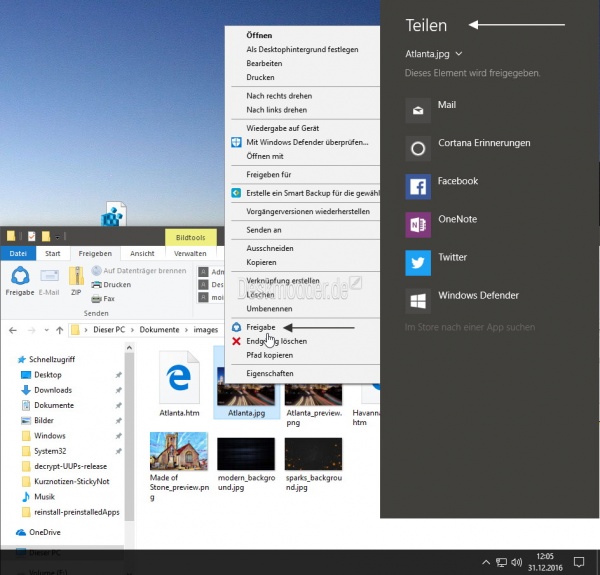Switch to the Ansicht ribbon tab
The width and height of the screenshot is (600, 575).
pos(142,254)
